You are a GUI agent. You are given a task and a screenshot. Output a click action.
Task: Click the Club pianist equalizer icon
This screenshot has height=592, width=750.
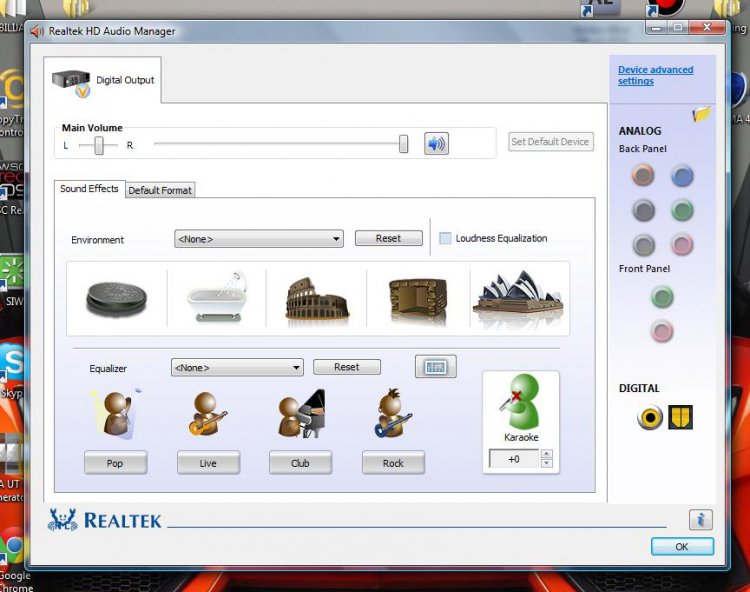(301, 414)
